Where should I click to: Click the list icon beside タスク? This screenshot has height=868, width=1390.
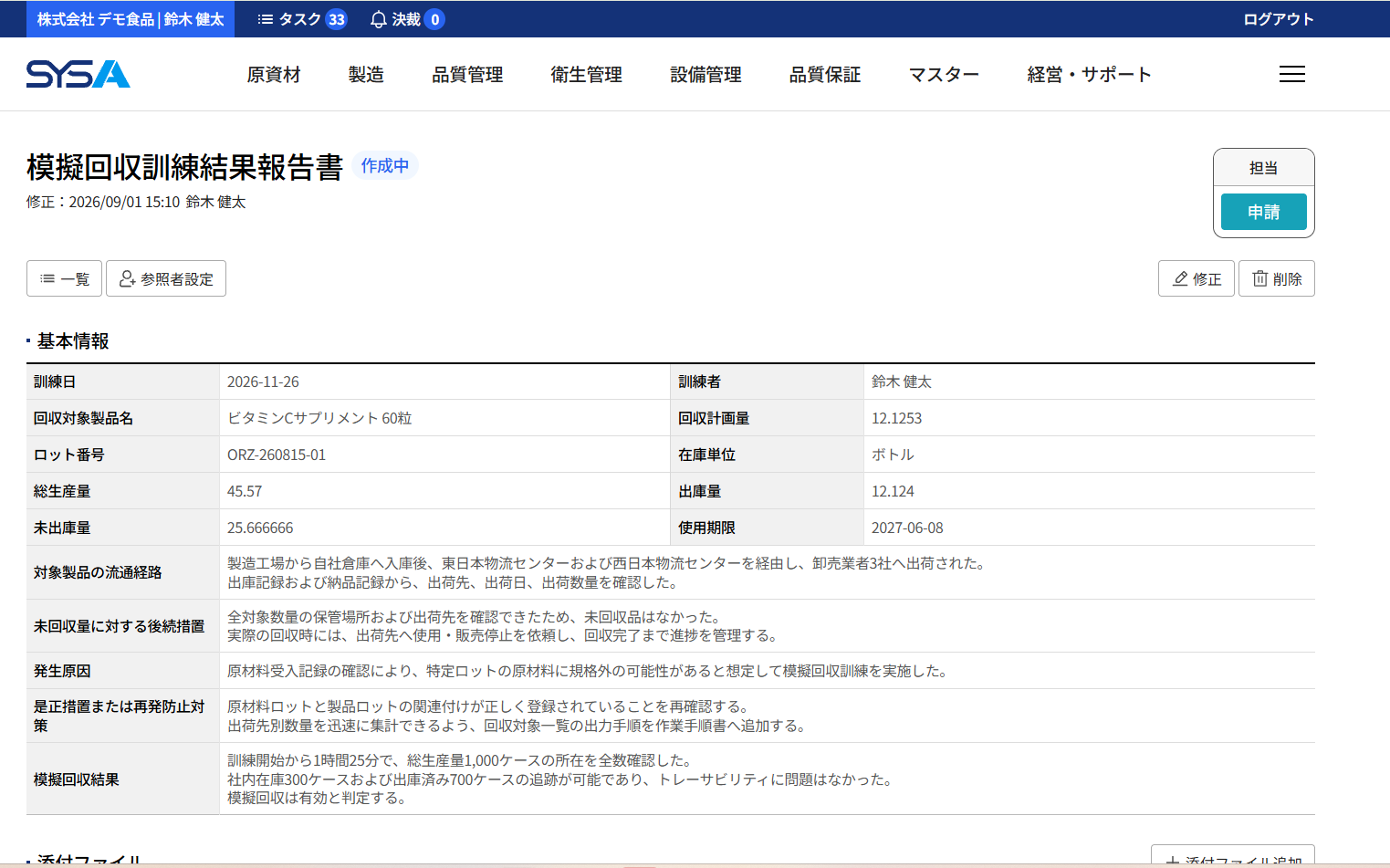tap(266, 19)
